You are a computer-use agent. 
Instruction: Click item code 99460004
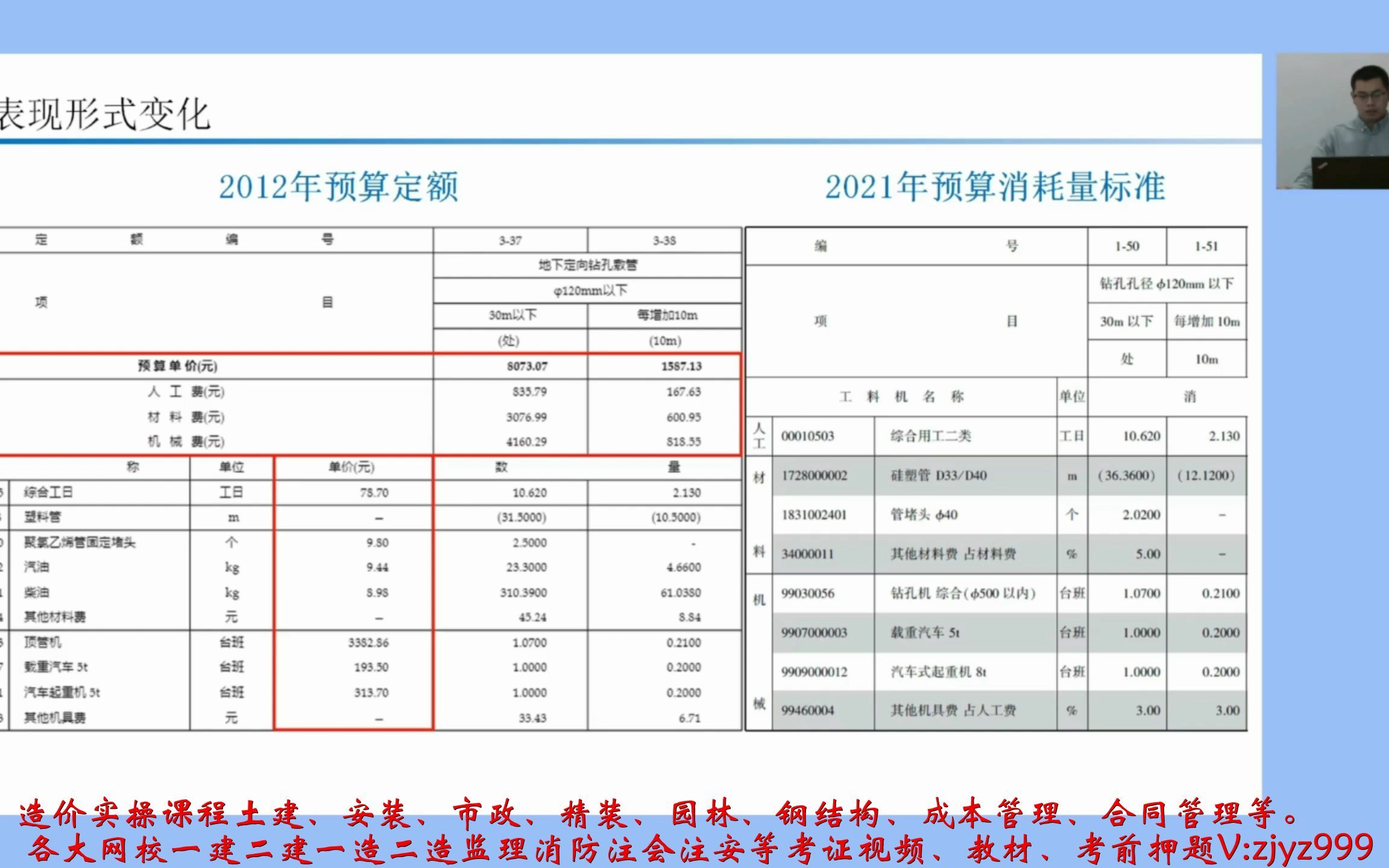[807, 711]
